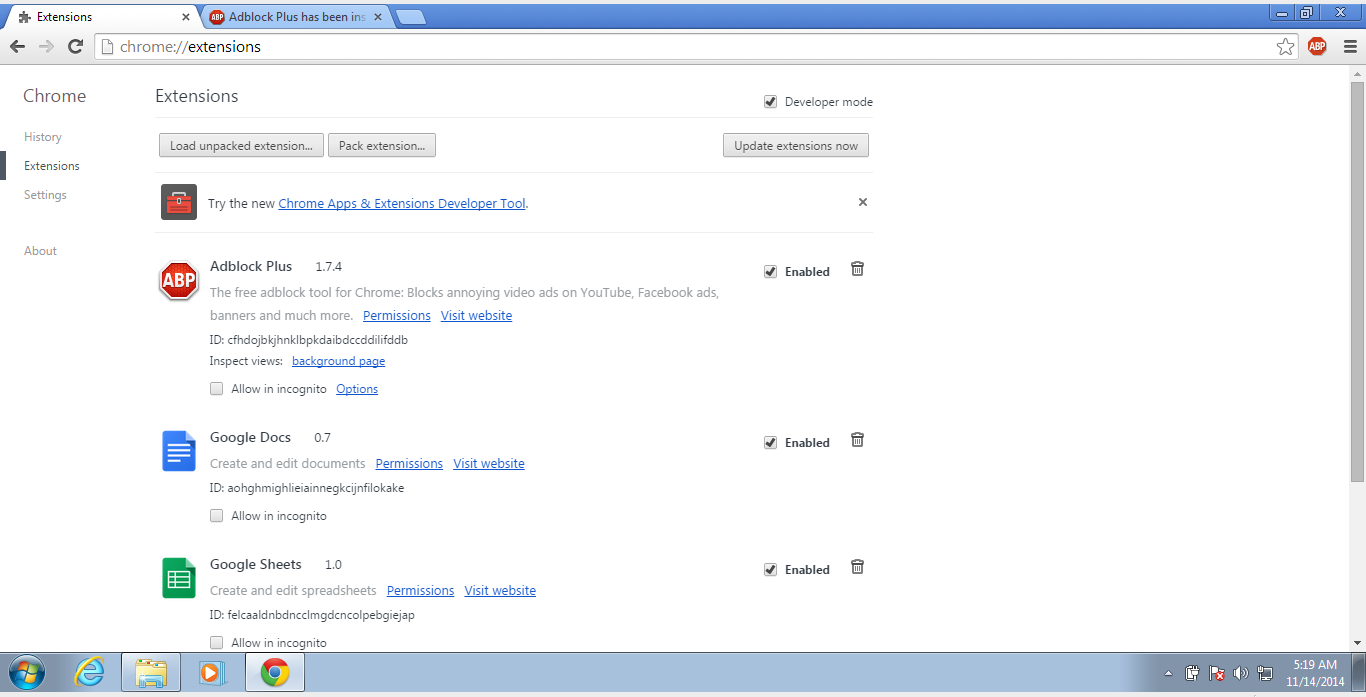Image resolution: width=1366 pixels, height=697 pixels.
Task: Click the Chrome taskbar icon
Action: 275,673
